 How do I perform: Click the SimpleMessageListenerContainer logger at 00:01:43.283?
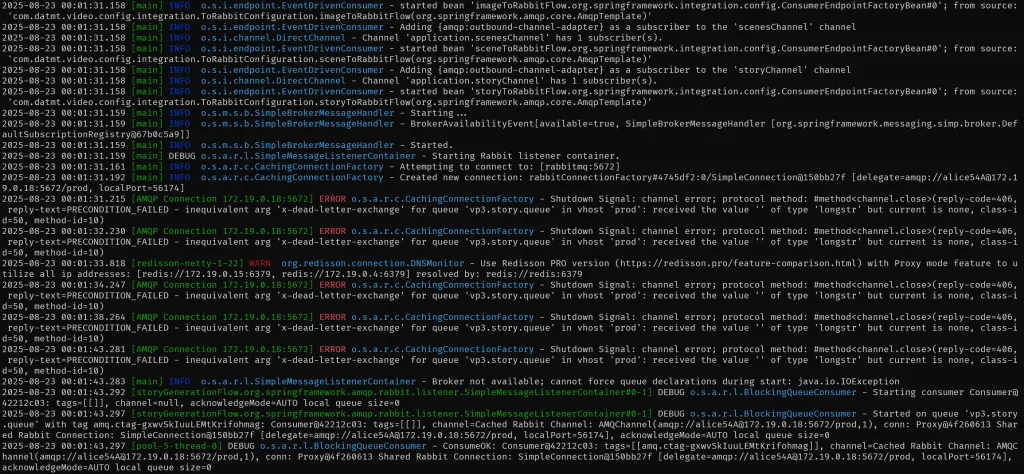tap(308, 381)
